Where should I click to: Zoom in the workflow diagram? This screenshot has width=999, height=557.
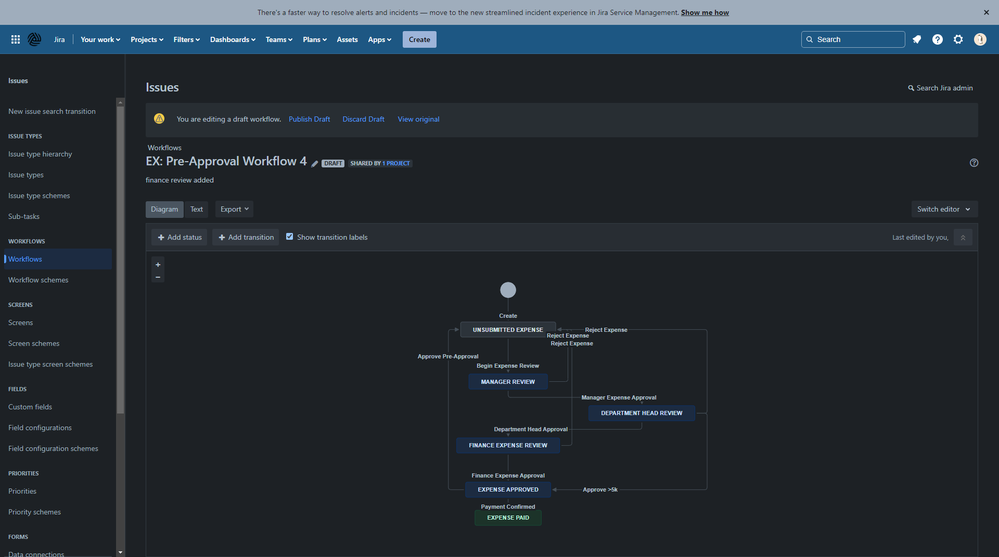(x=158, y=264)
